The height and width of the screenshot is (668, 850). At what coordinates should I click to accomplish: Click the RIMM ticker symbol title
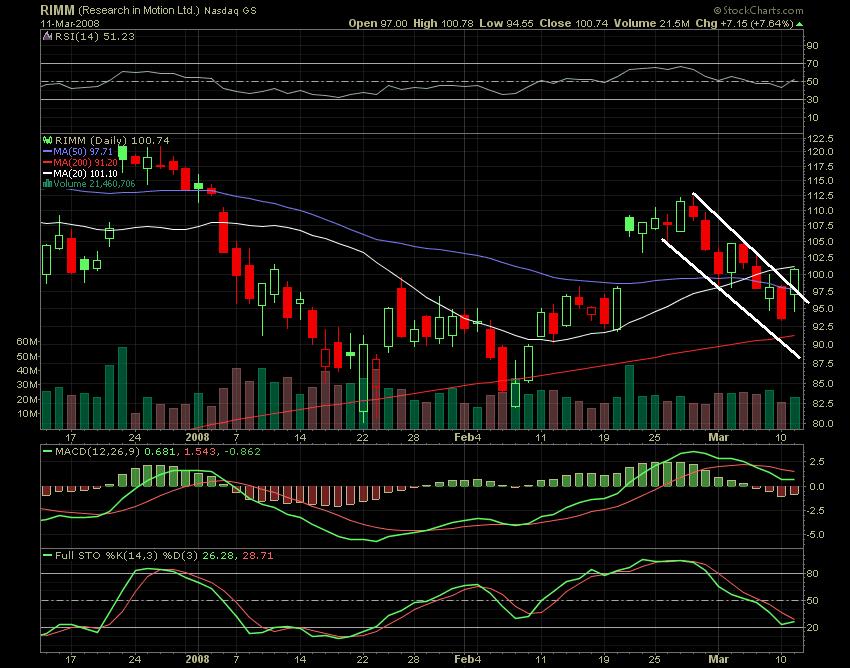(57, 10)
